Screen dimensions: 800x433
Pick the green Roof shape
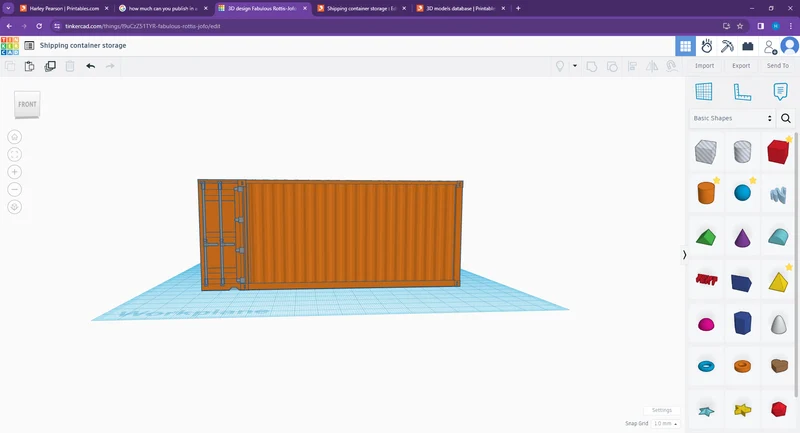(706, 237)
